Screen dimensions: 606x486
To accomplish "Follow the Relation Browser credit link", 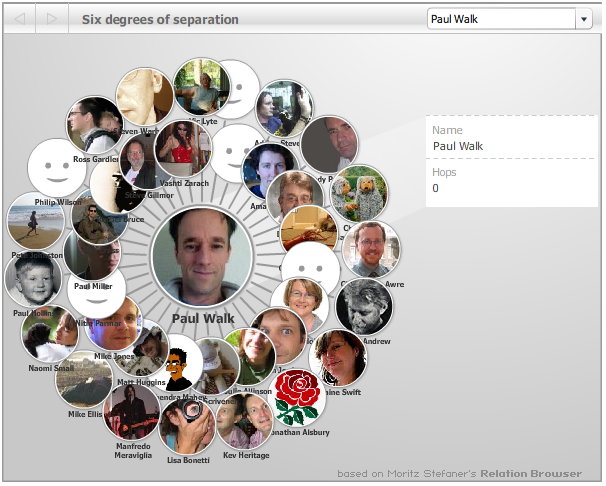I will pos(531,474).
